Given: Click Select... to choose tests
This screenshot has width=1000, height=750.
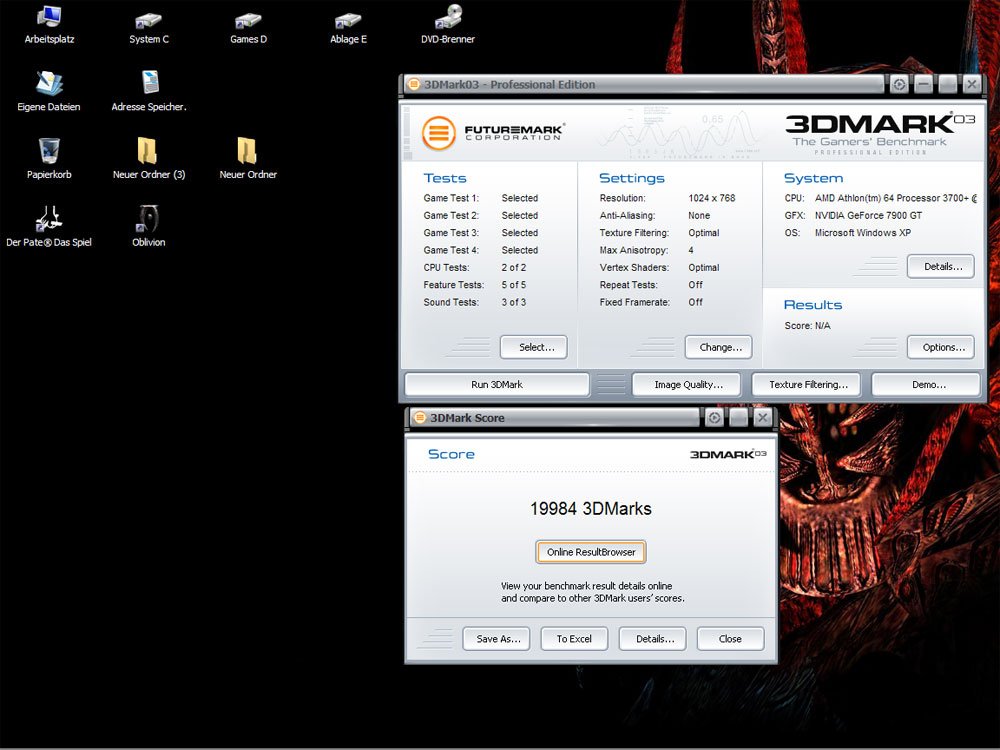Looking at the screenshot, I should (x=534, y=348).
